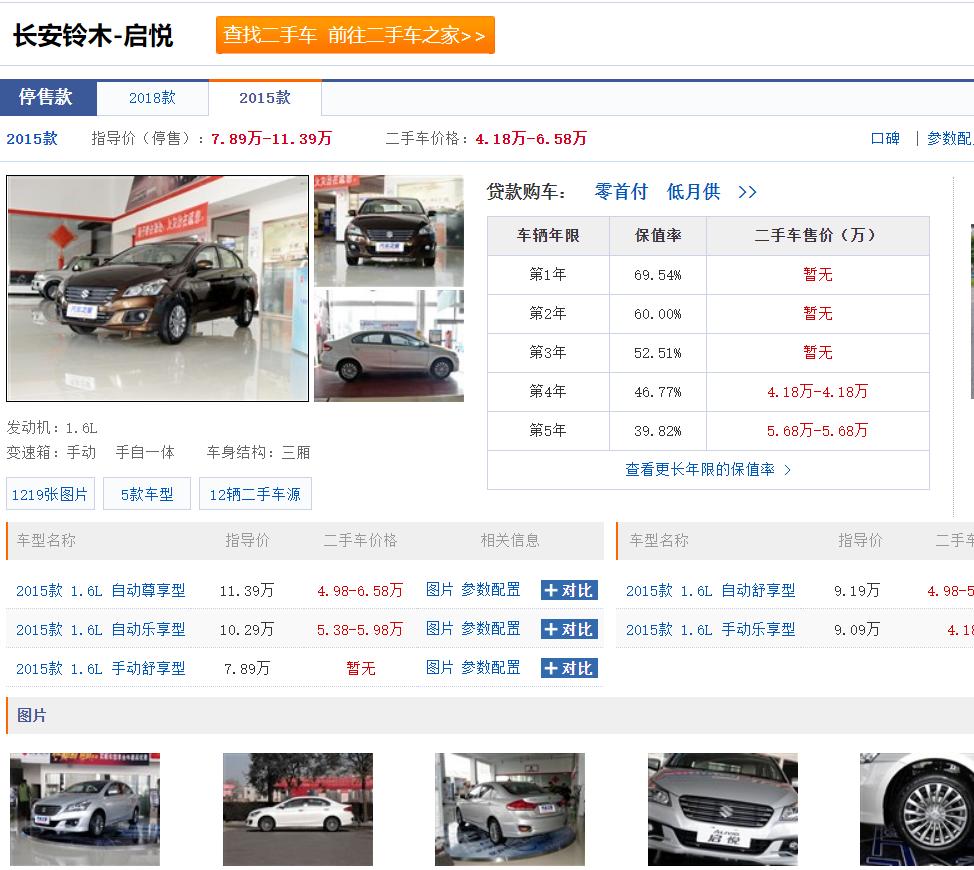Click the main brown car showroom photo
The image size is (974, 870).
tap(158, 288)
